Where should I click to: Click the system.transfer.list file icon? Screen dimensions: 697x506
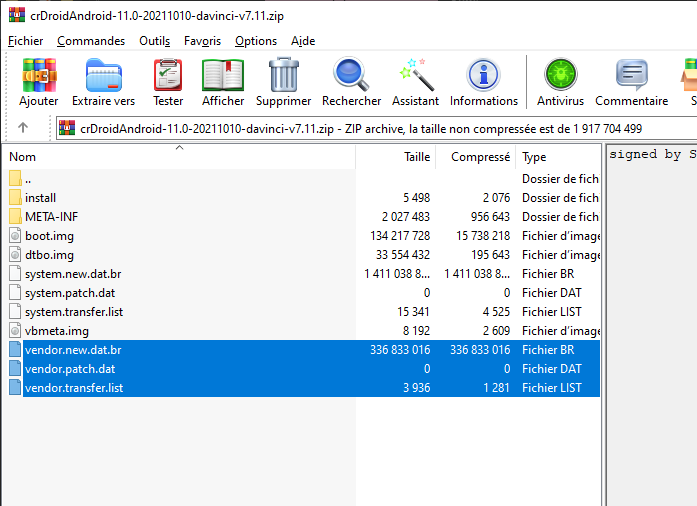[15, 312]
